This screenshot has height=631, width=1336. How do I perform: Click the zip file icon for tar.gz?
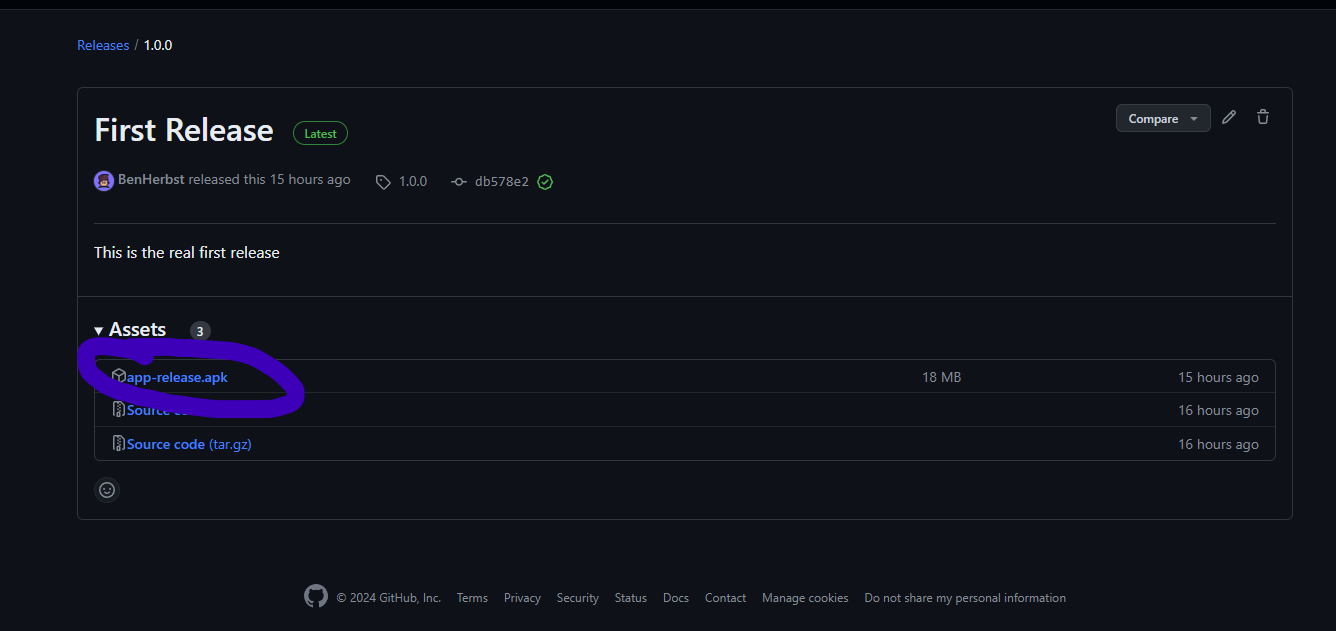coord(119,444)
